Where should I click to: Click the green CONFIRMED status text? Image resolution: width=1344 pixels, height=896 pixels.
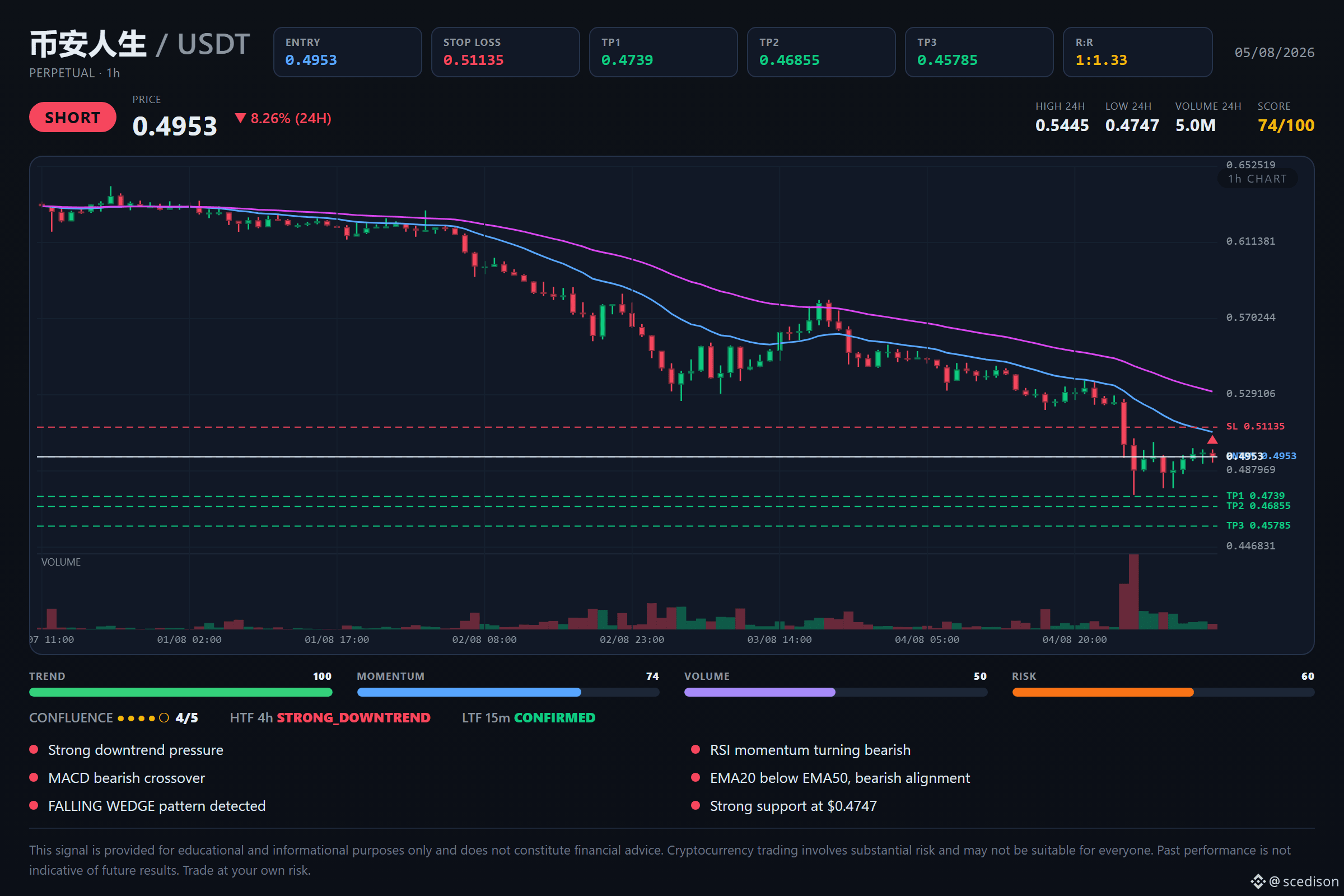tap(554, 718)
